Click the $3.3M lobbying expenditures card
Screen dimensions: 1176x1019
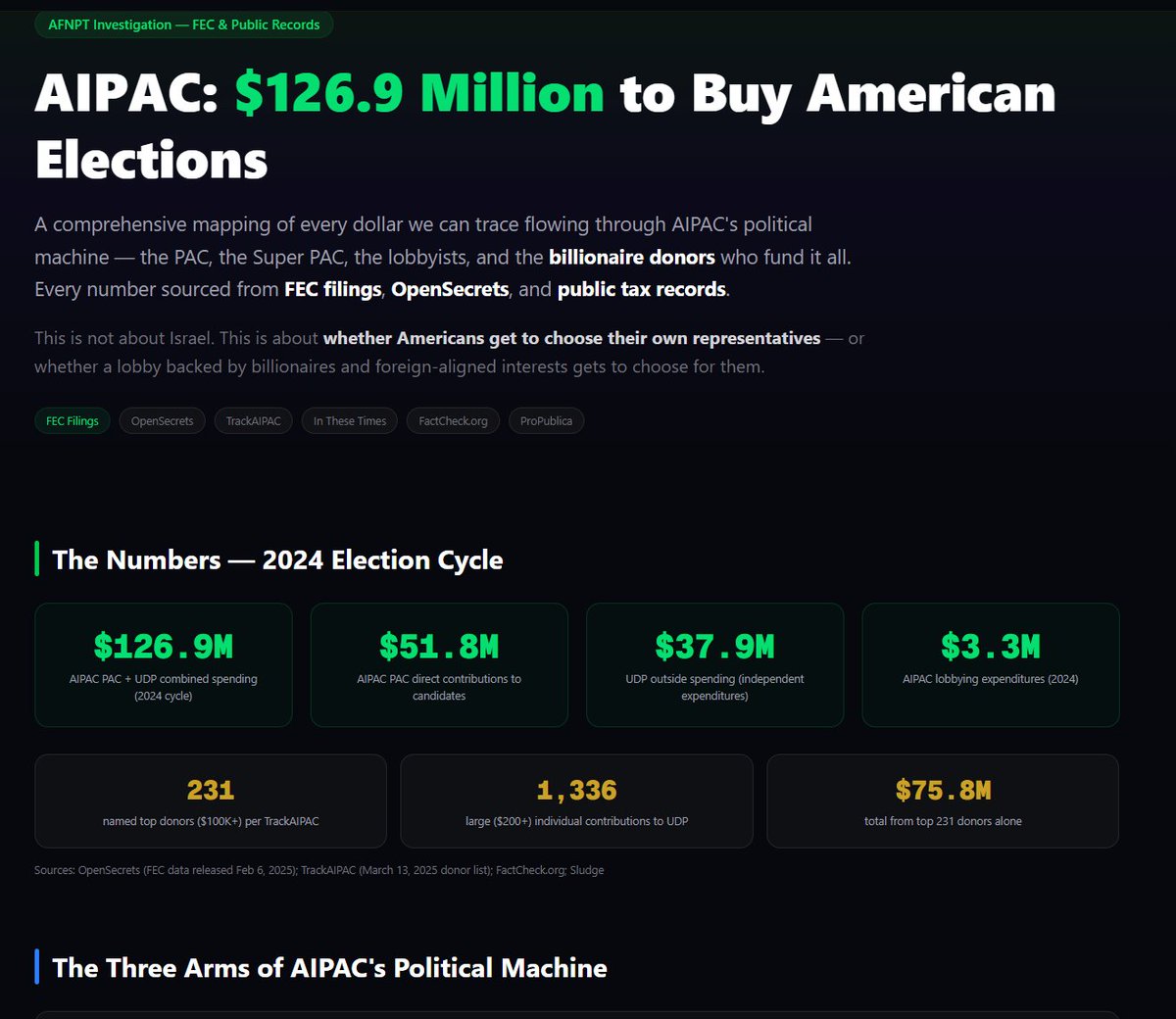[x=990, y=664]
